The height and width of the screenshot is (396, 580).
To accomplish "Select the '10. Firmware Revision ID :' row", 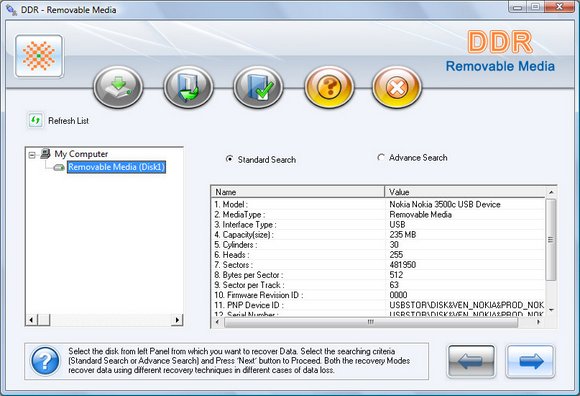I will coord(378,295).
